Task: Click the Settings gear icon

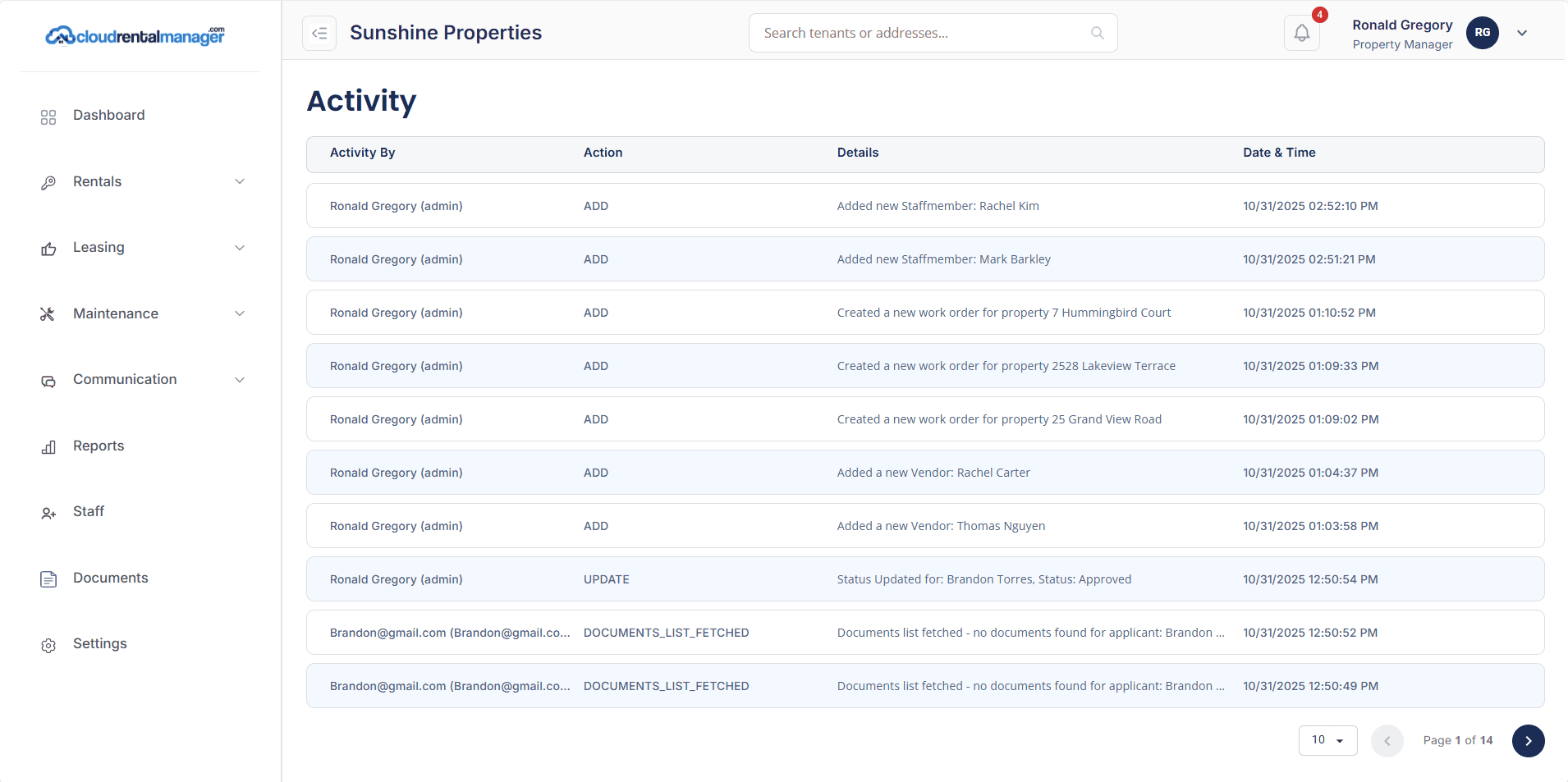Action: 48,645
